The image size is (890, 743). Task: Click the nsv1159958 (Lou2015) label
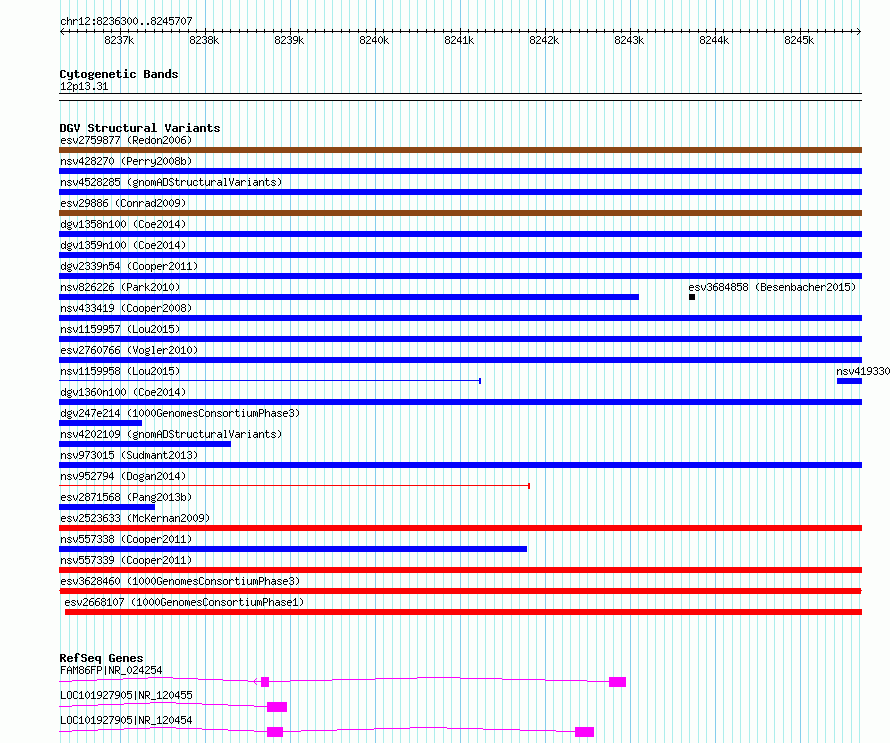pos(120,371)
